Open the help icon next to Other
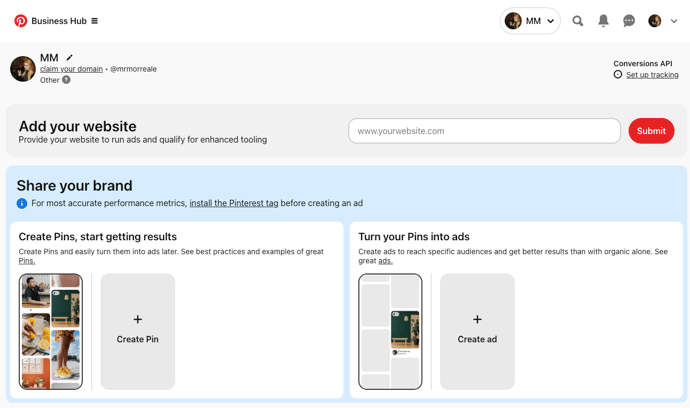Viewport: 690px width, 408px height. 66,80
